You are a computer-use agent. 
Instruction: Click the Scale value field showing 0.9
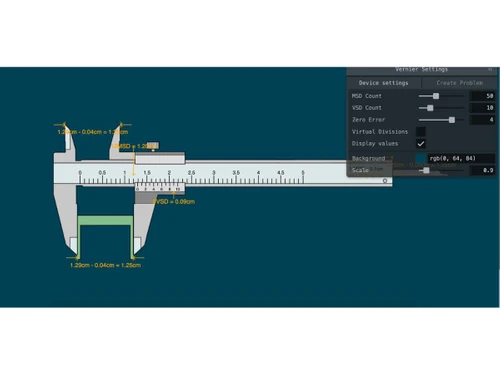pyautogui.click(x=482, y=170)
